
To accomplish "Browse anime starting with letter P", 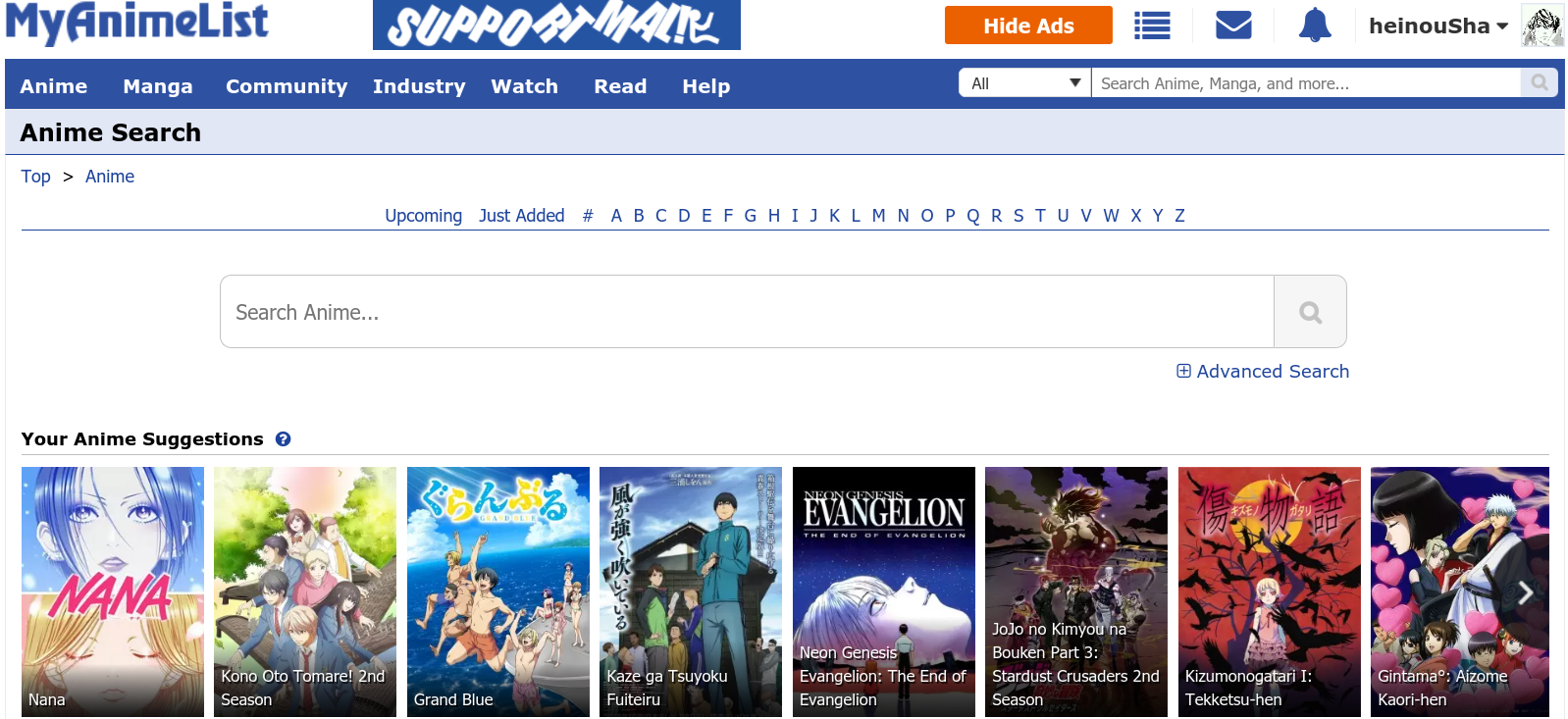I will coord(950,216).
